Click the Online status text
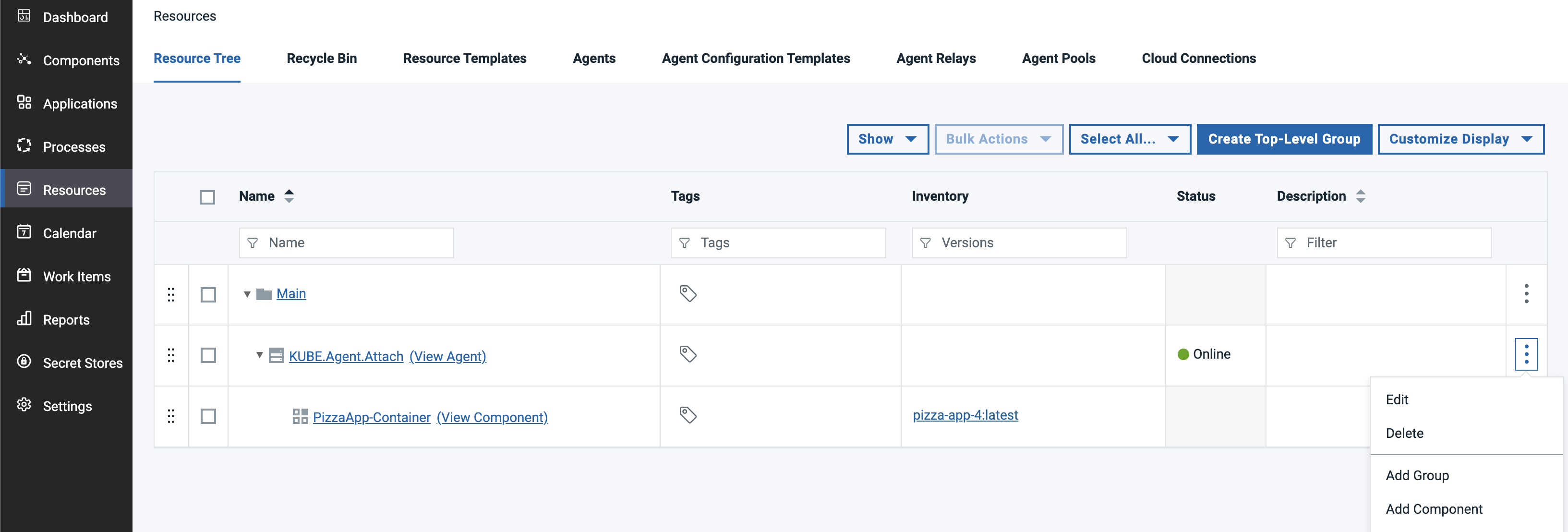The image size is (1568, 532). point(1211,354)
